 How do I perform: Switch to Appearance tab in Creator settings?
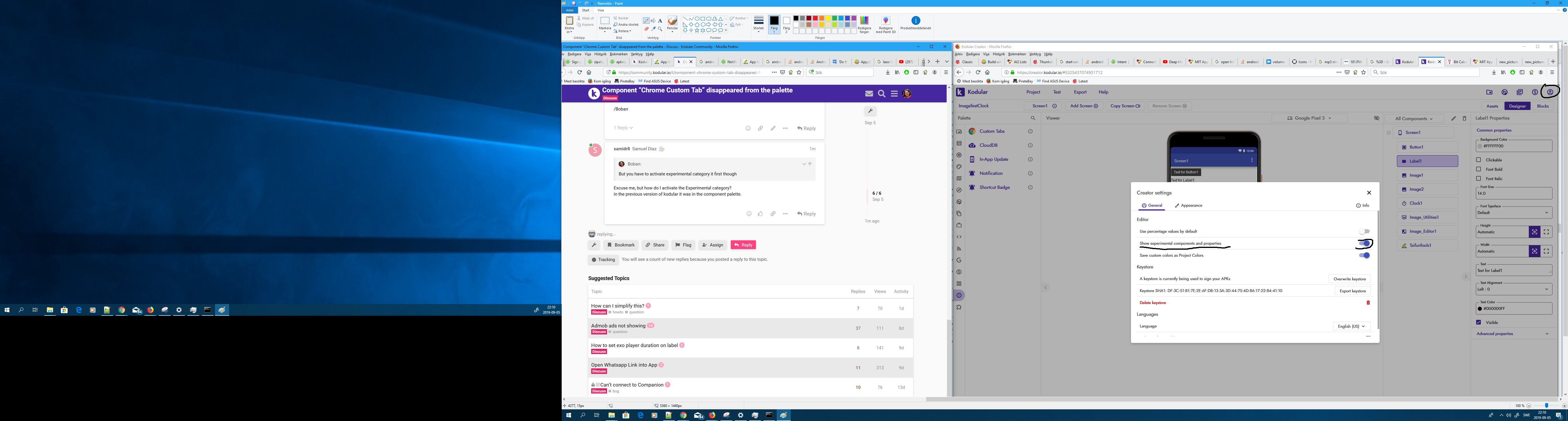1188,206
